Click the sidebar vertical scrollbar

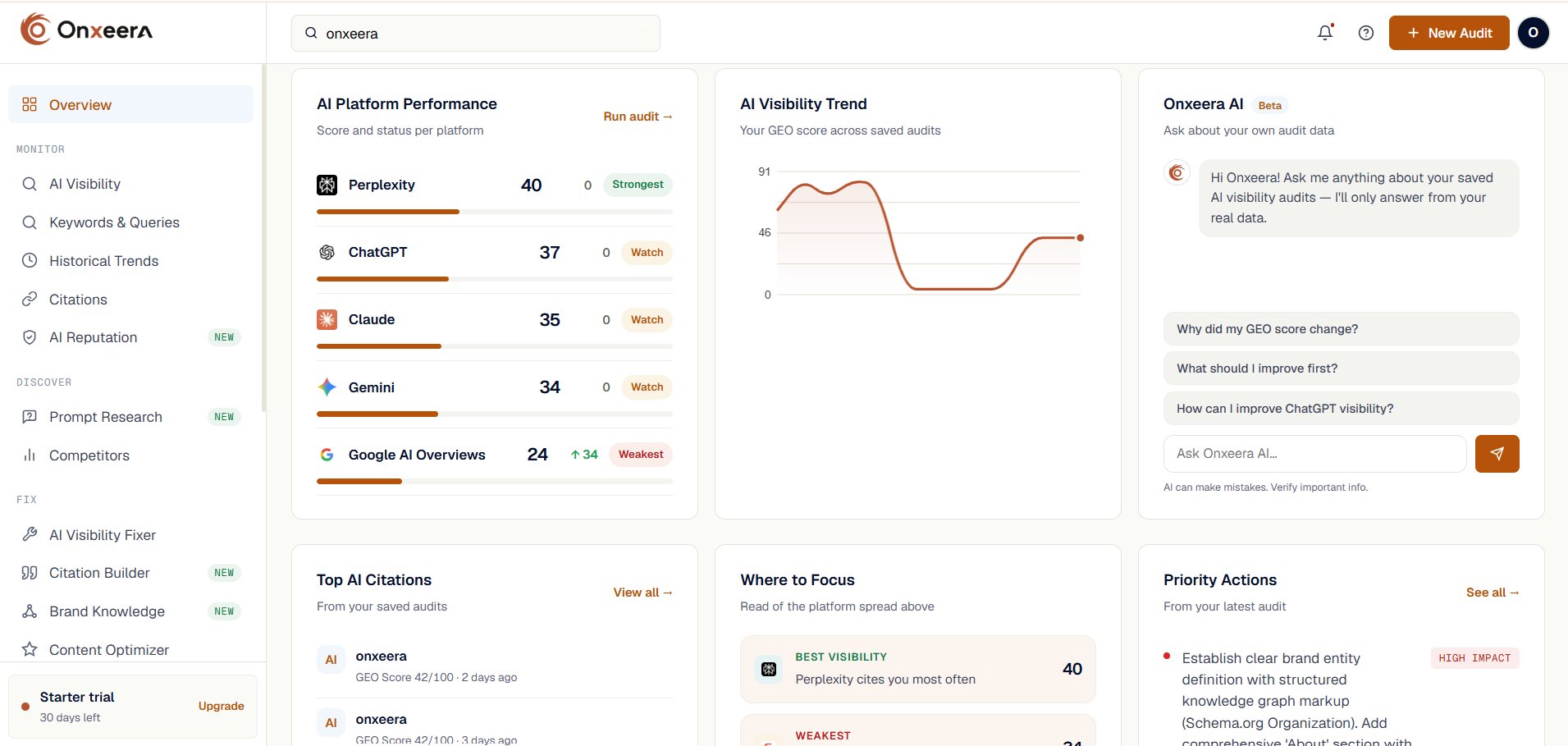pyautogui.click(x=263, y=238)
